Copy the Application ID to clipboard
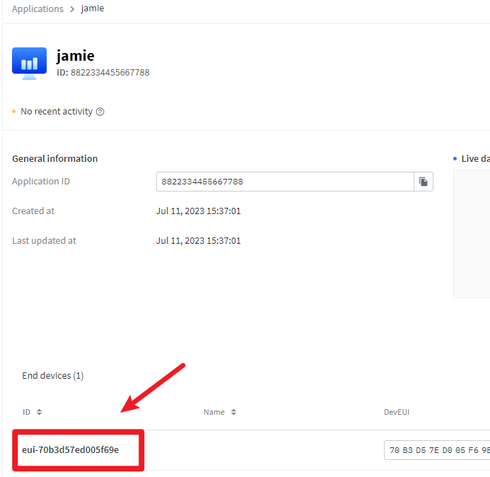Image resolution: width=490 pixels, height=477 pixels. tap(423, 182)
